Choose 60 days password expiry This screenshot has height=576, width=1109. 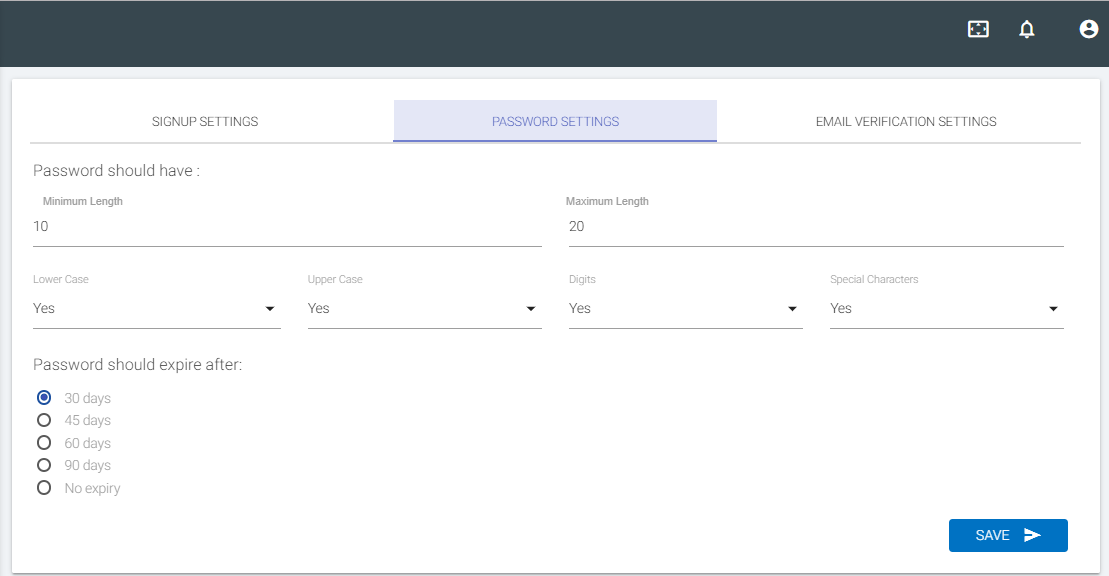[44, 443]
